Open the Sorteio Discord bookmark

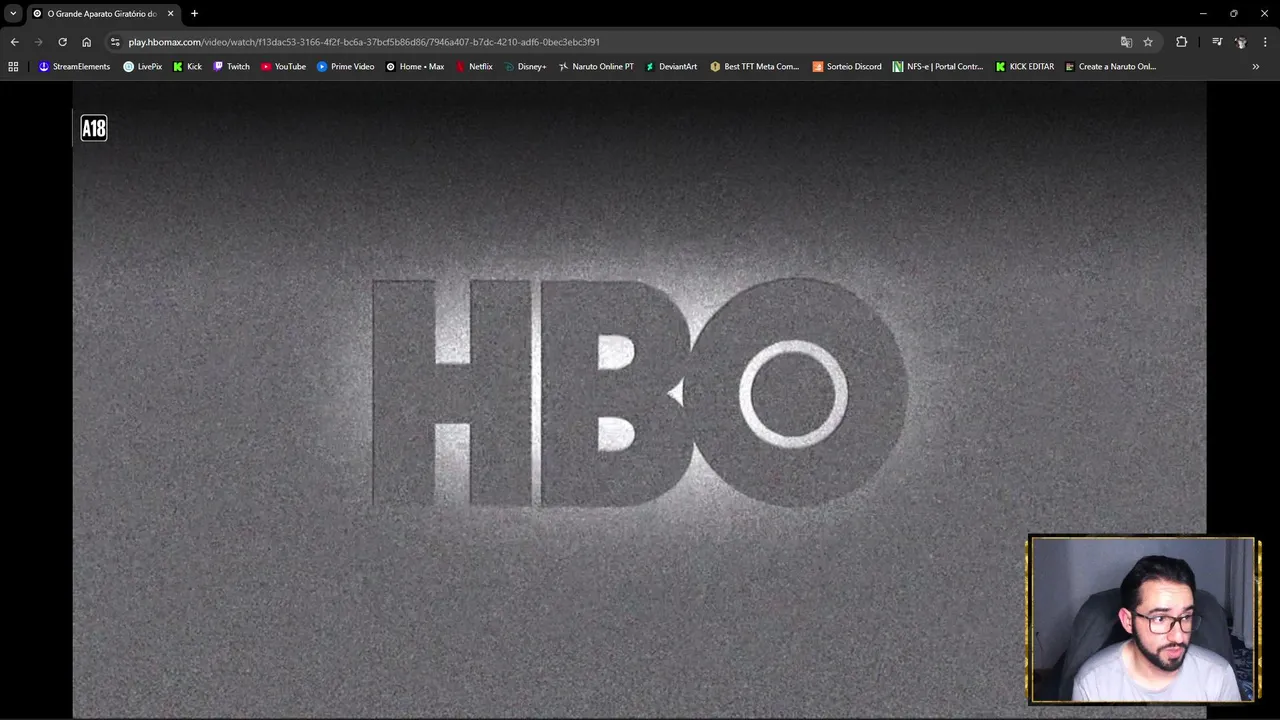(847, 67)
